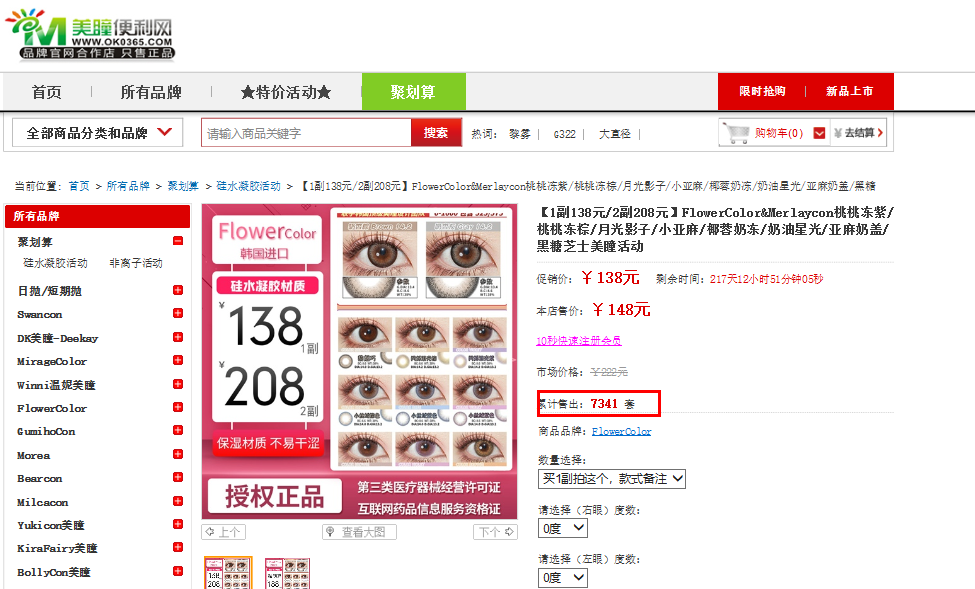The width and height of the screenshot is (975, 589).
Task: Expand the Morea brand plus icon
Action: (178, 455)
